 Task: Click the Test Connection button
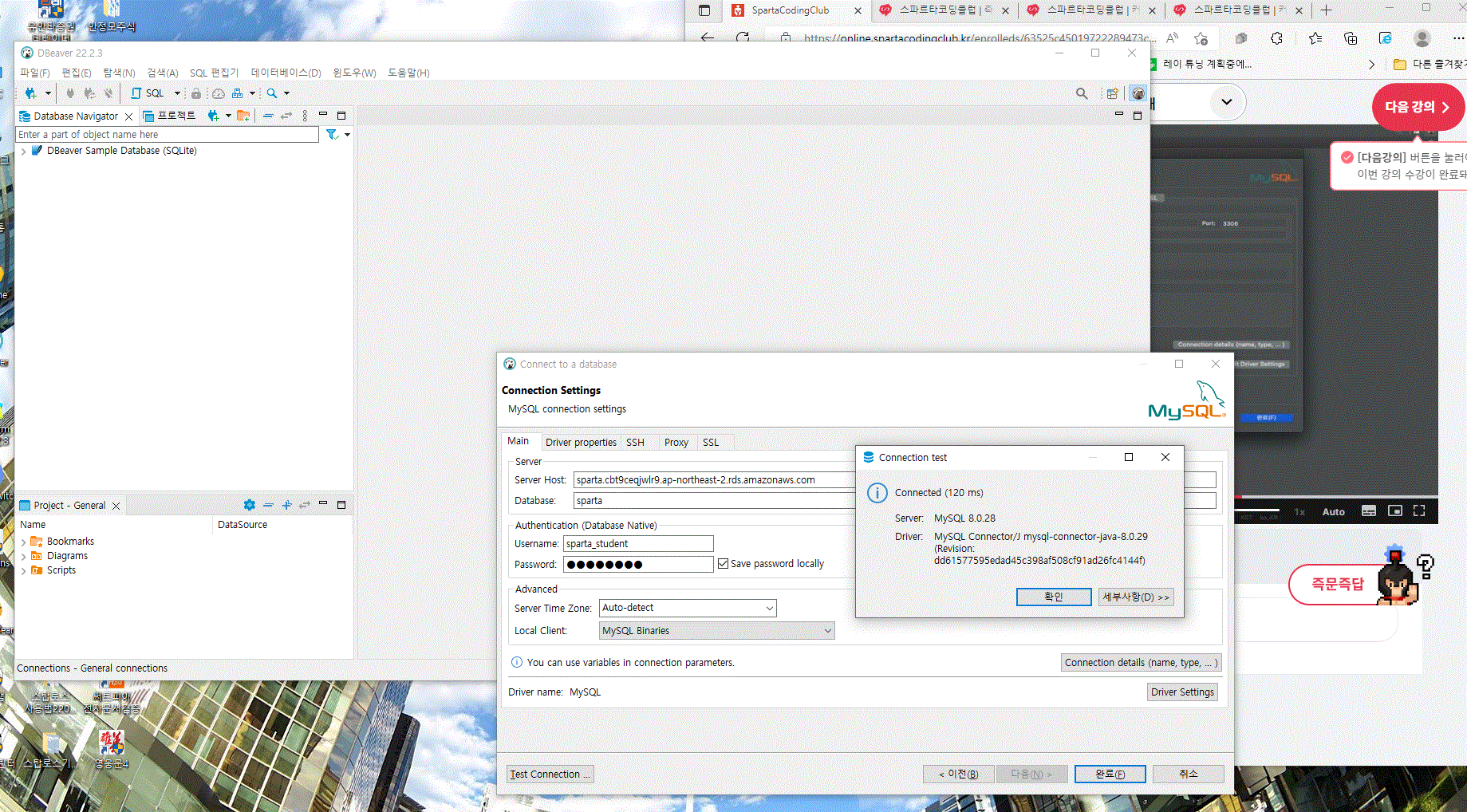pos(550,774)
